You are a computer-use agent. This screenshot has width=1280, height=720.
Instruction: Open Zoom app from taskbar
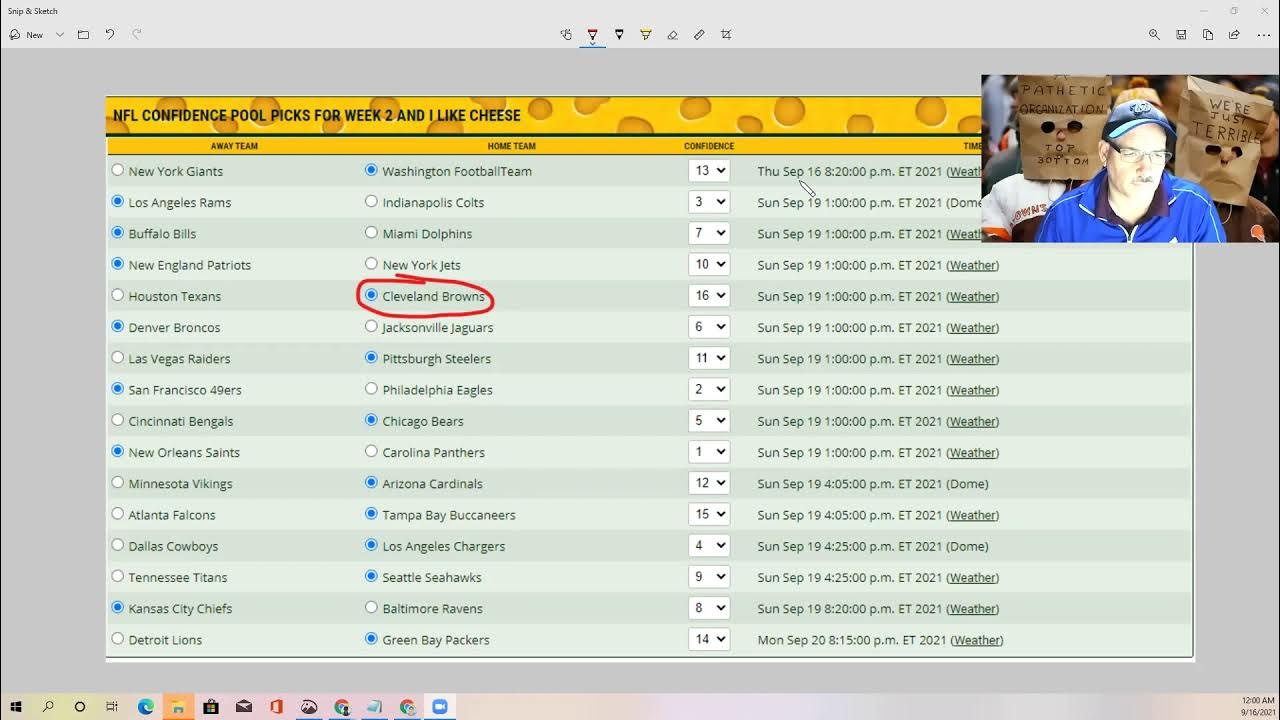pyautogui.click(x=439, y=707)
